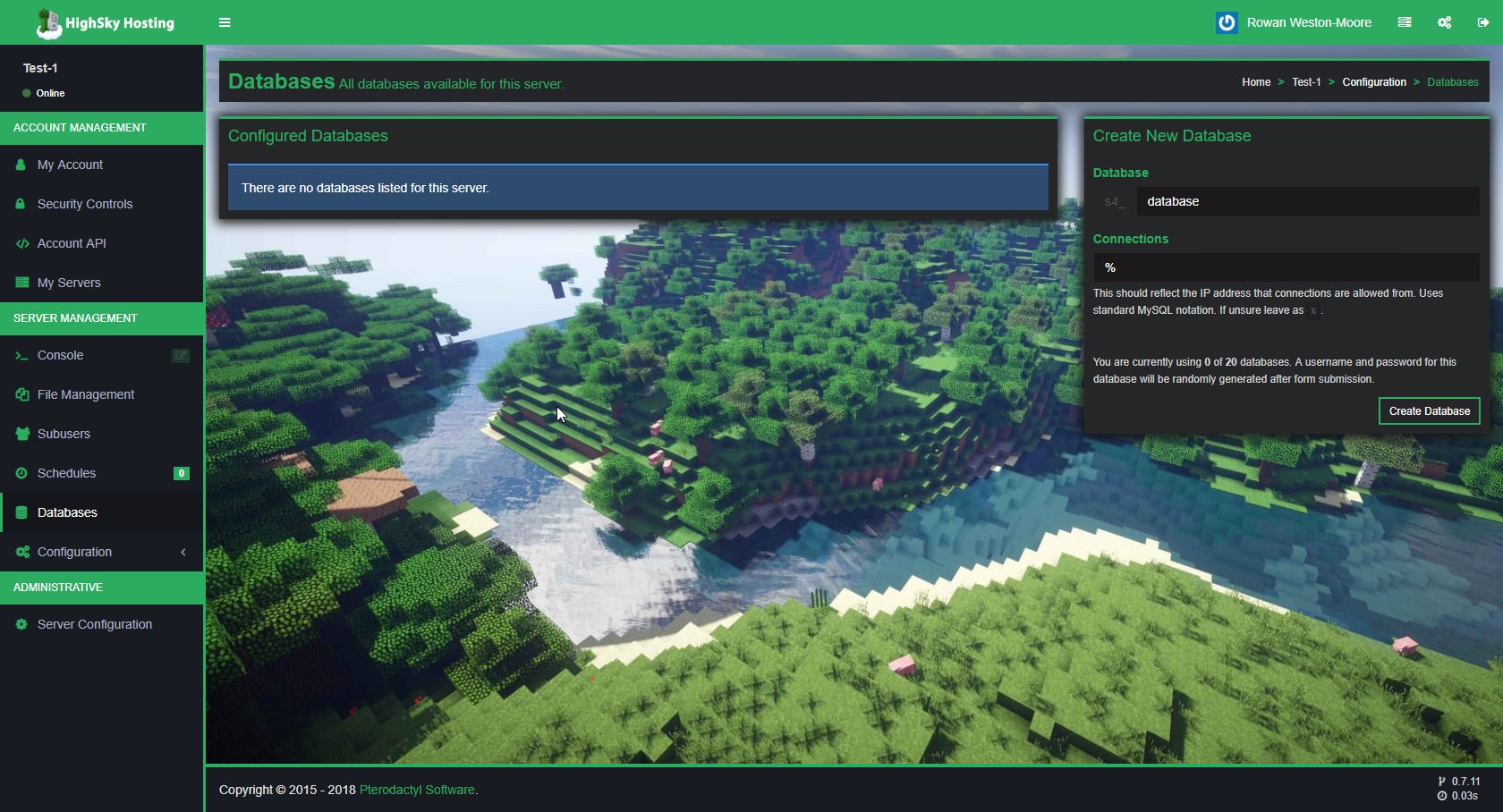The height and width of the screenshot is (812, 1503).
Task: Open the console pop-out window icon
Action: pos(180,356)
